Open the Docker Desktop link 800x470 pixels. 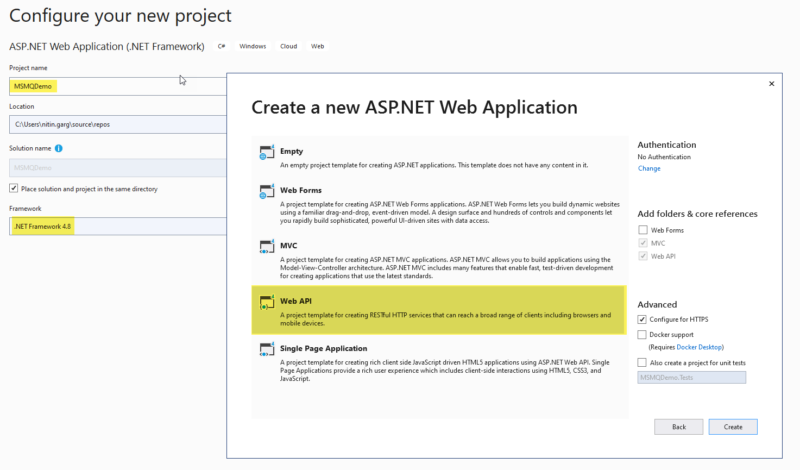[x=700, y=346]
